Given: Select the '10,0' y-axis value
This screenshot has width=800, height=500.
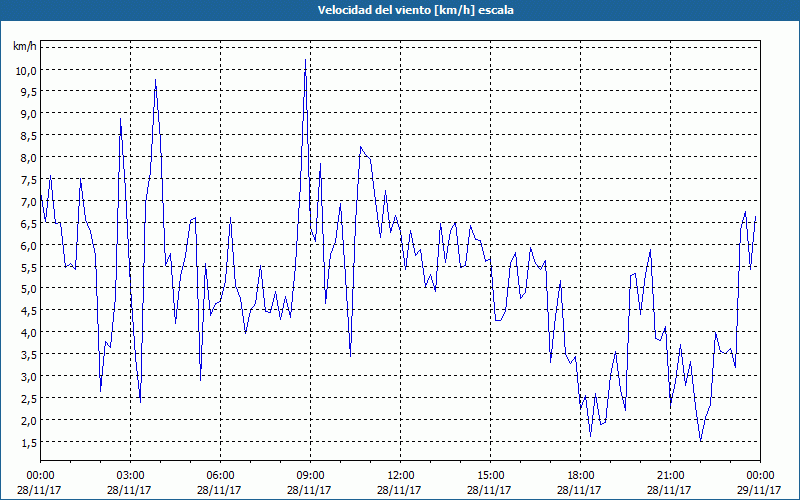Looking at the screenshot, I should click(26, 70).
